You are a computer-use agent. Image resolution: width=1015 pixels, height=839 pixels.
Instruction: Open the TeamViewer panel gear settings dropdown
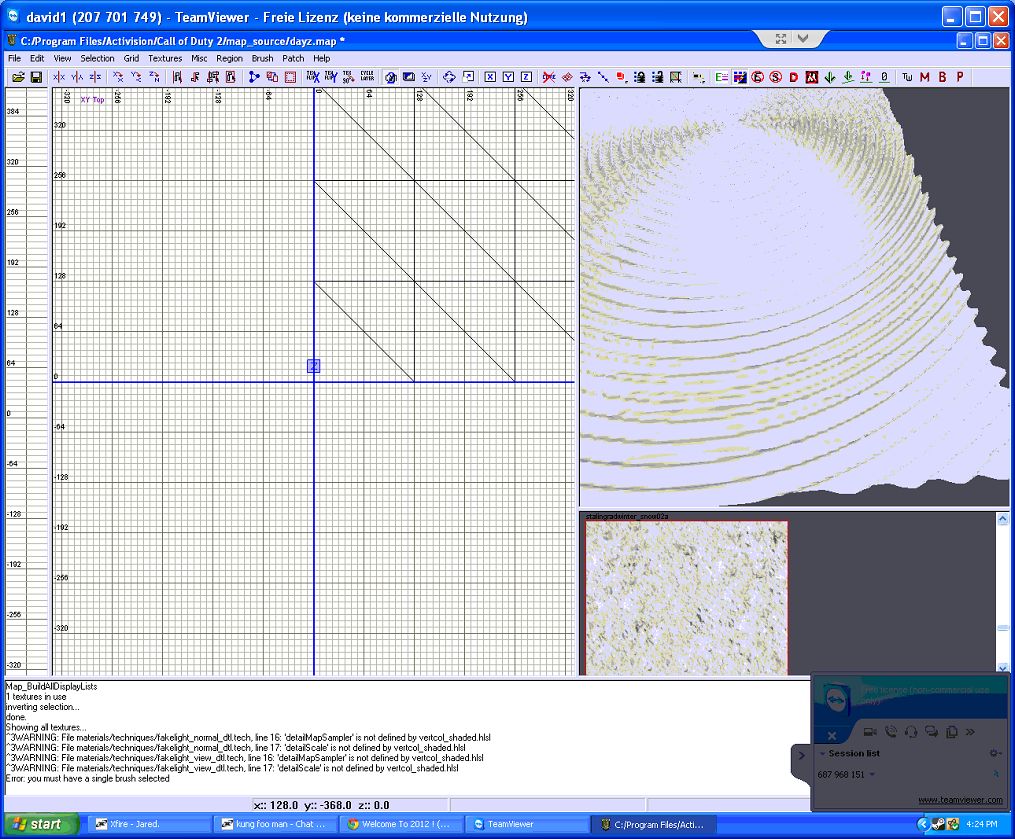[994, 754]
